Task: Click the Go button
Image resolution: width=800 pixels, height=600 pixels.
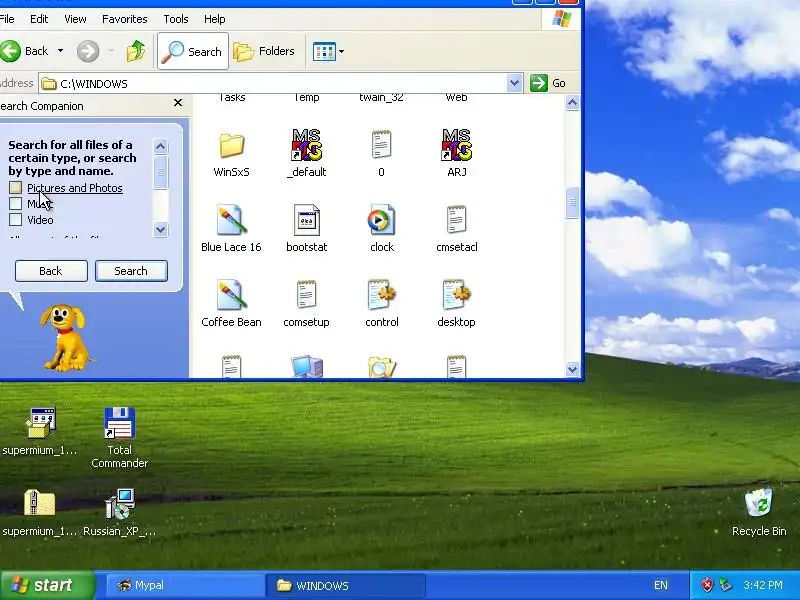Action: (x=547, y=83)
